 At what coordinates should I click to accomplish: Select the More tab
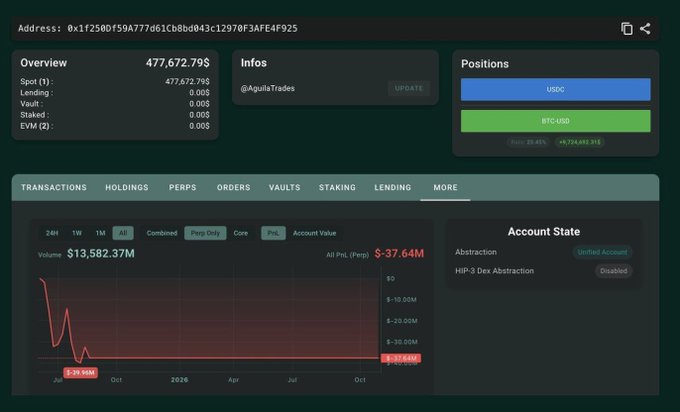click(x=445, y=187)
